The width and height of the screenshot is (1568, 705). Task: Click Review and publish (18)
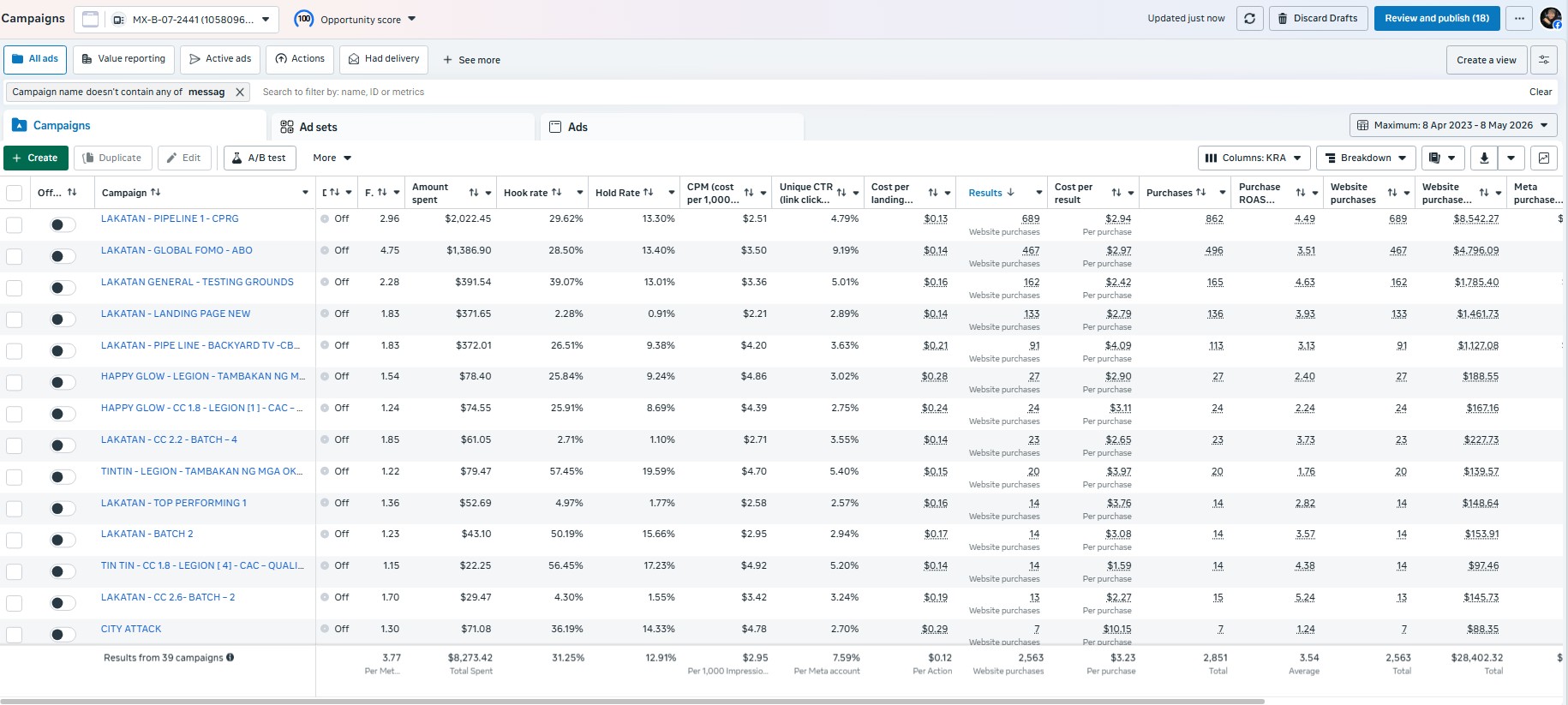click(1437, 18)
